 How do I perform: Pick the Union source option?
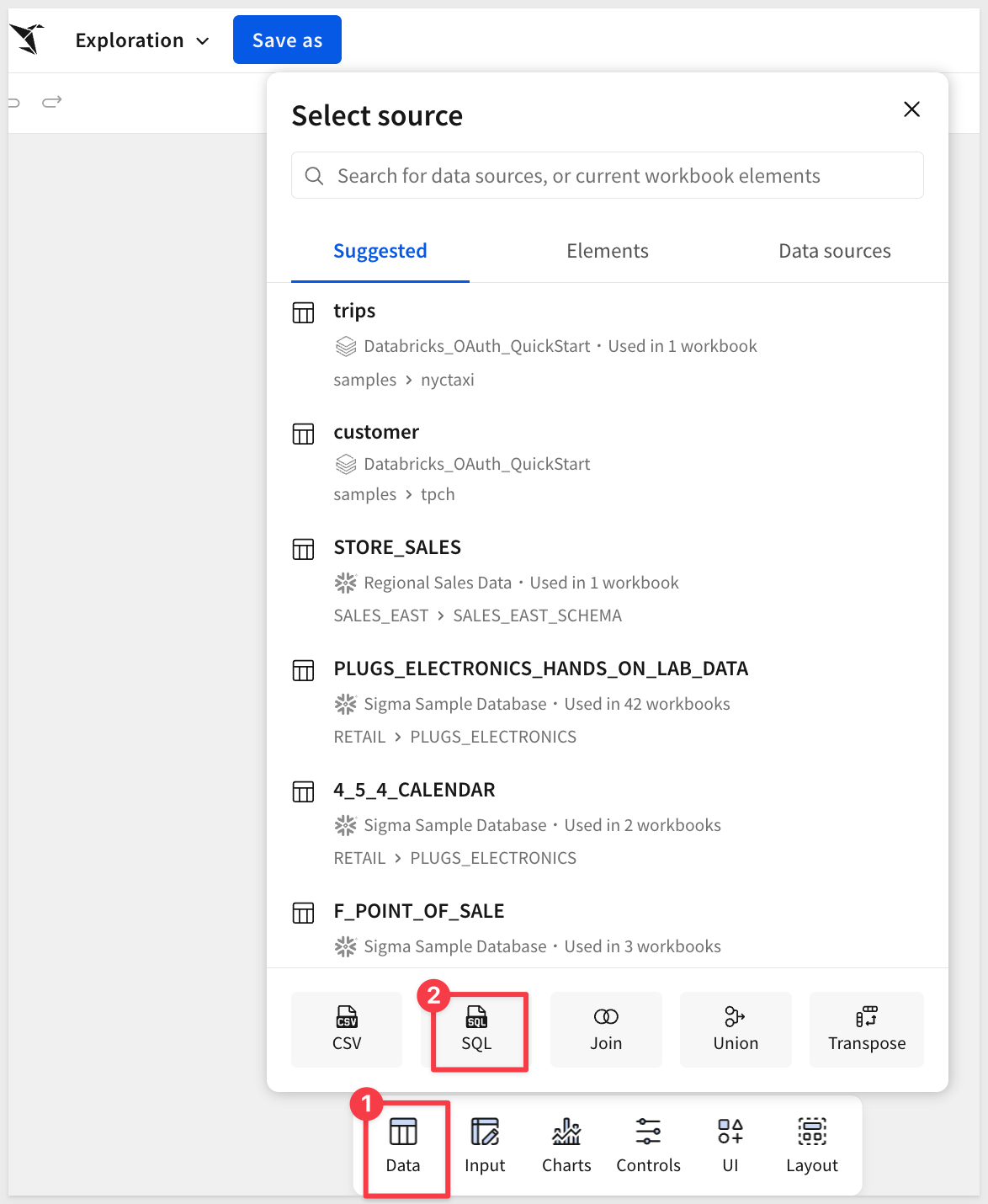tap(736, 1030)
